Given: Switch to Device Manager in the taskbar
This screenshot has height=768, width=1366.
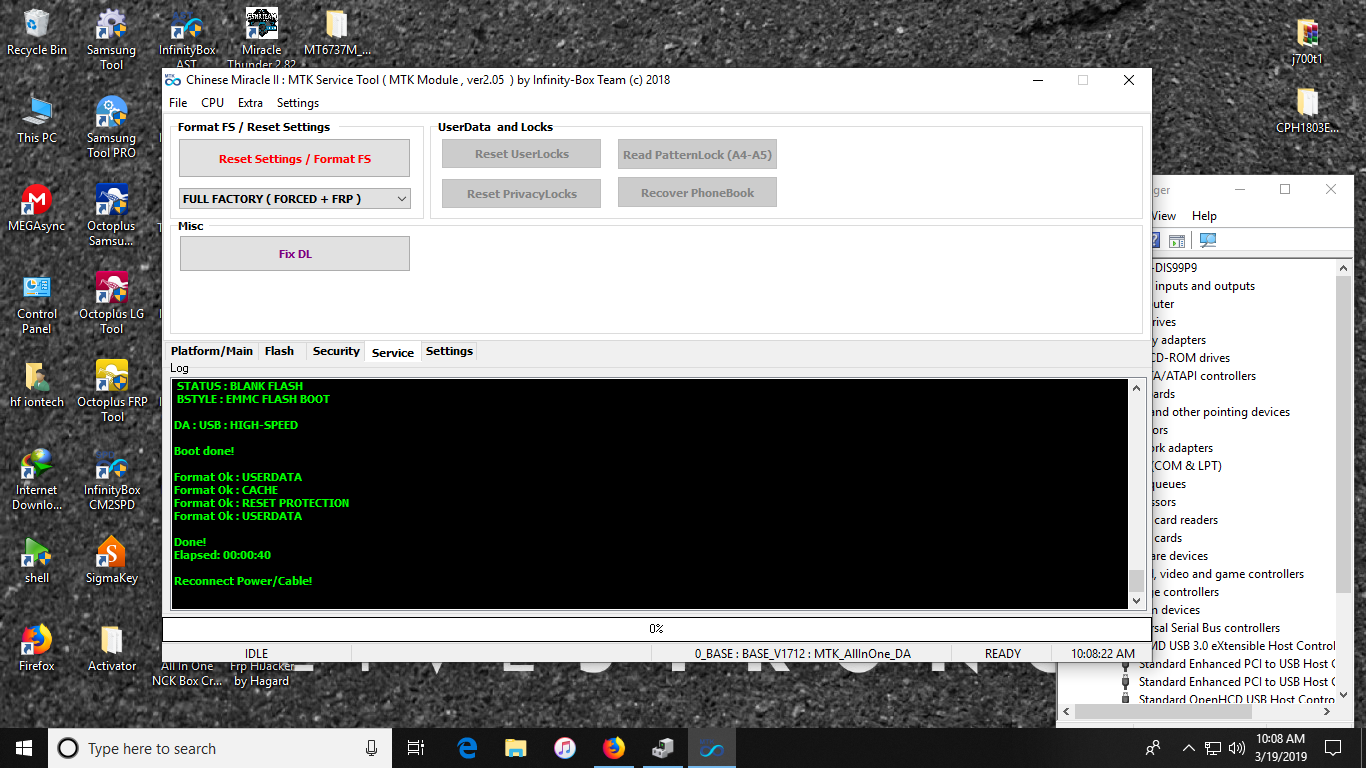Looking at the screenshot, I should coord(663,748).
